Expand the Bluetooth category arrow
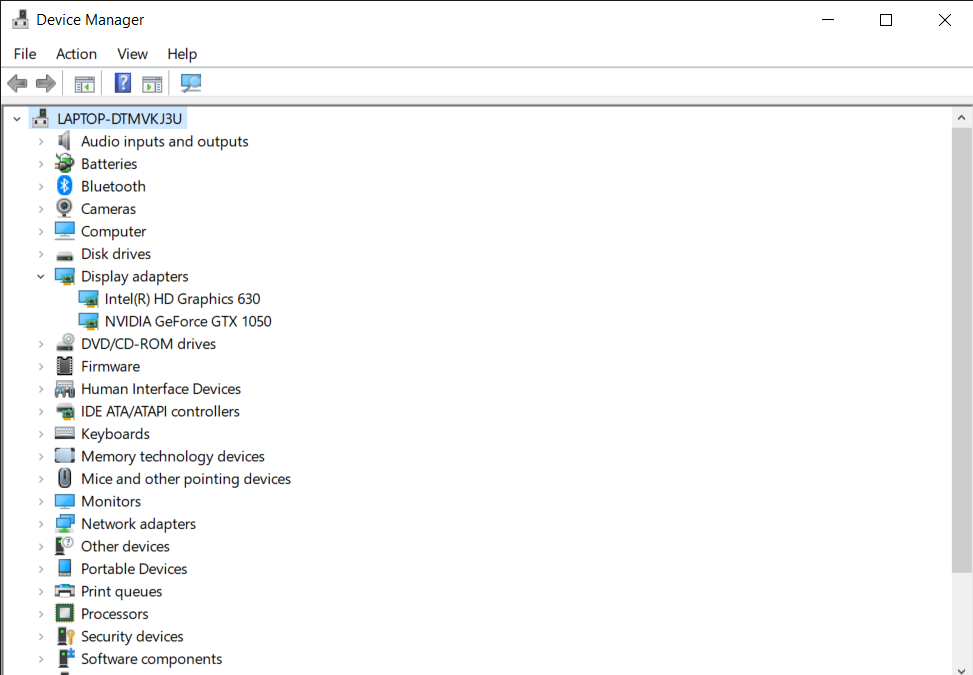 (41, 186)
